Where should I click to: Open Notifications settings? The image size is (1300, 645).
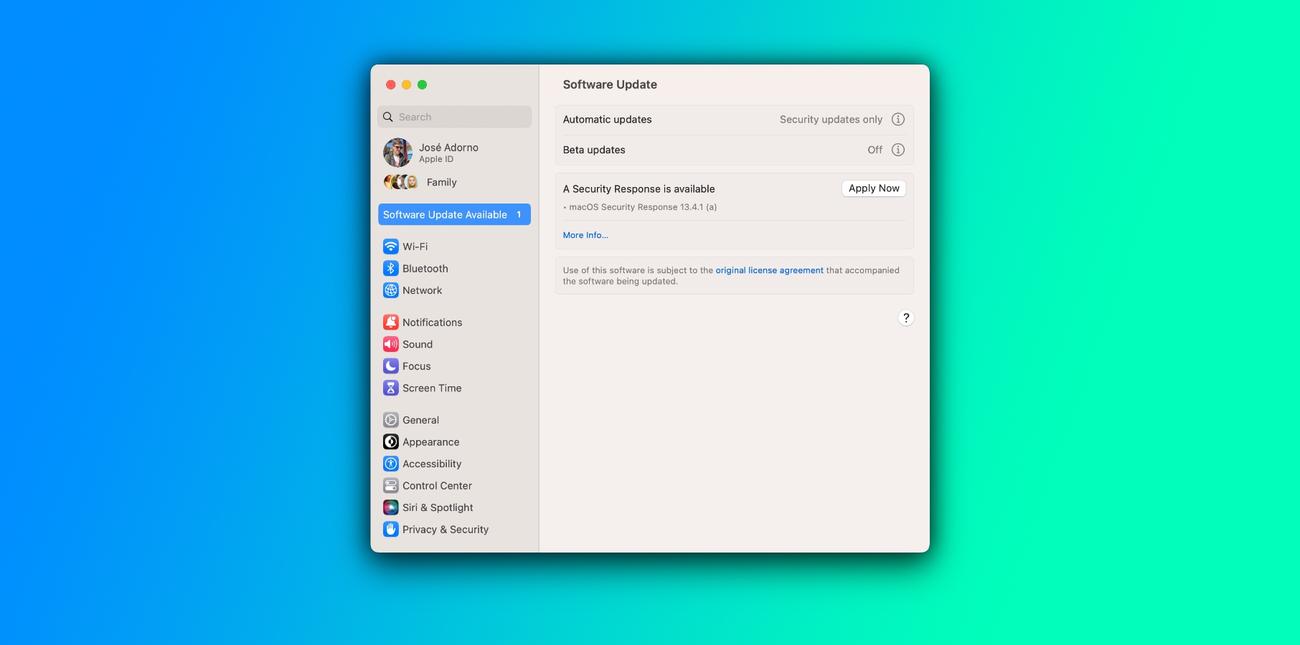click(432, 321)
